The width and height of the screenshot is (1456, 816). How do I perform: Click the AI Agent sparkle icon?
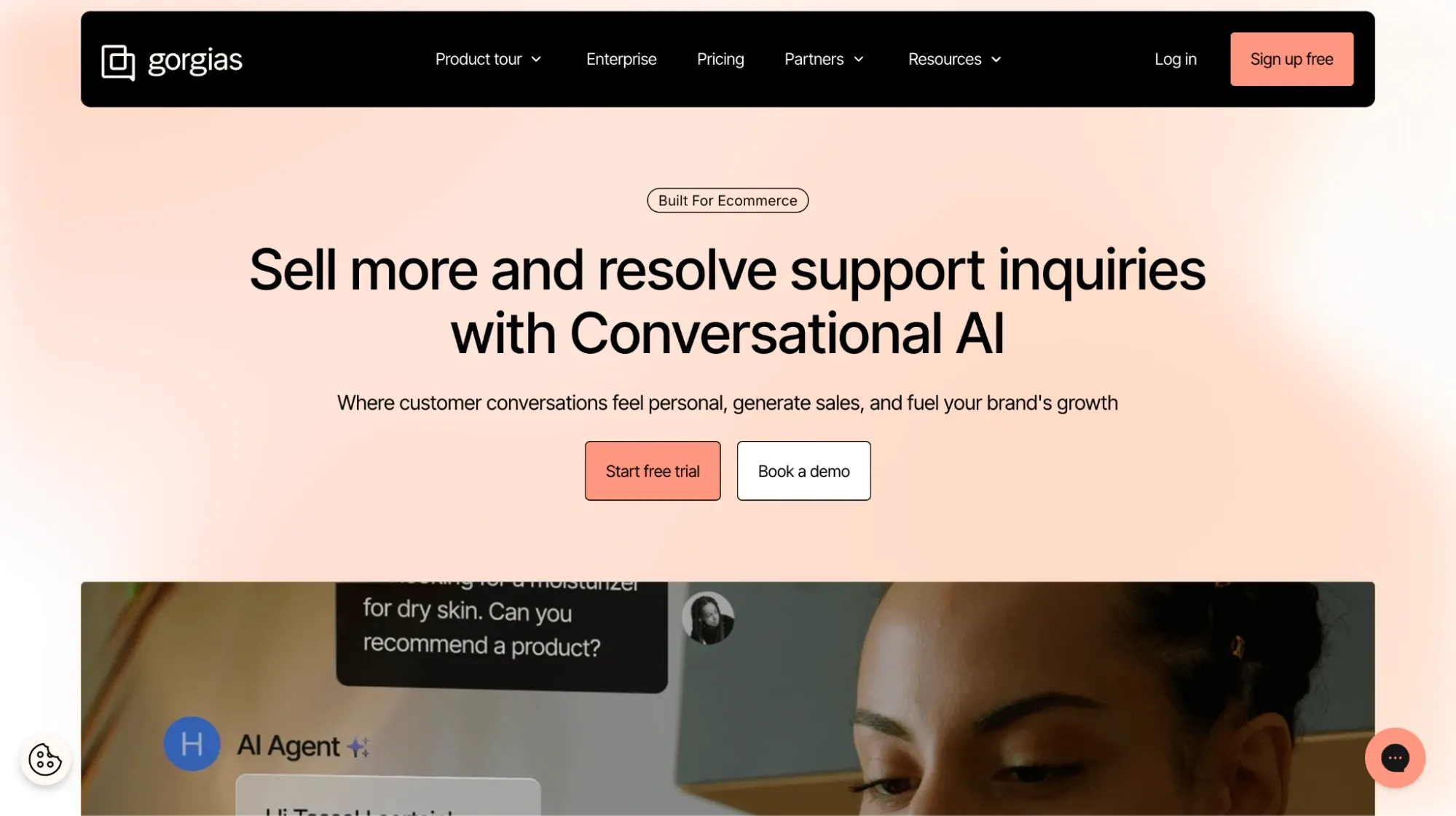(358, 747)
